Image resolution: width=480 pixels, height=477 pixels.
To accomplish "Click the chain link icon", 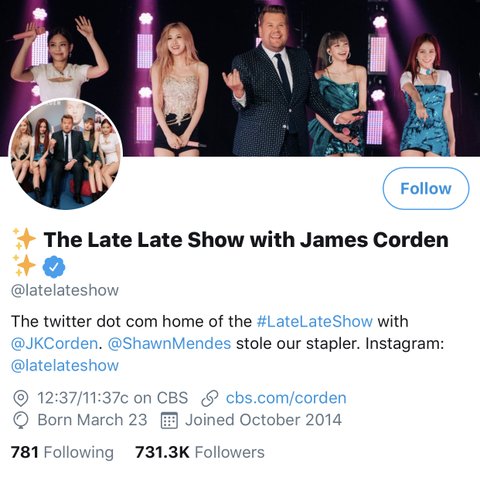I will (210, 398).
